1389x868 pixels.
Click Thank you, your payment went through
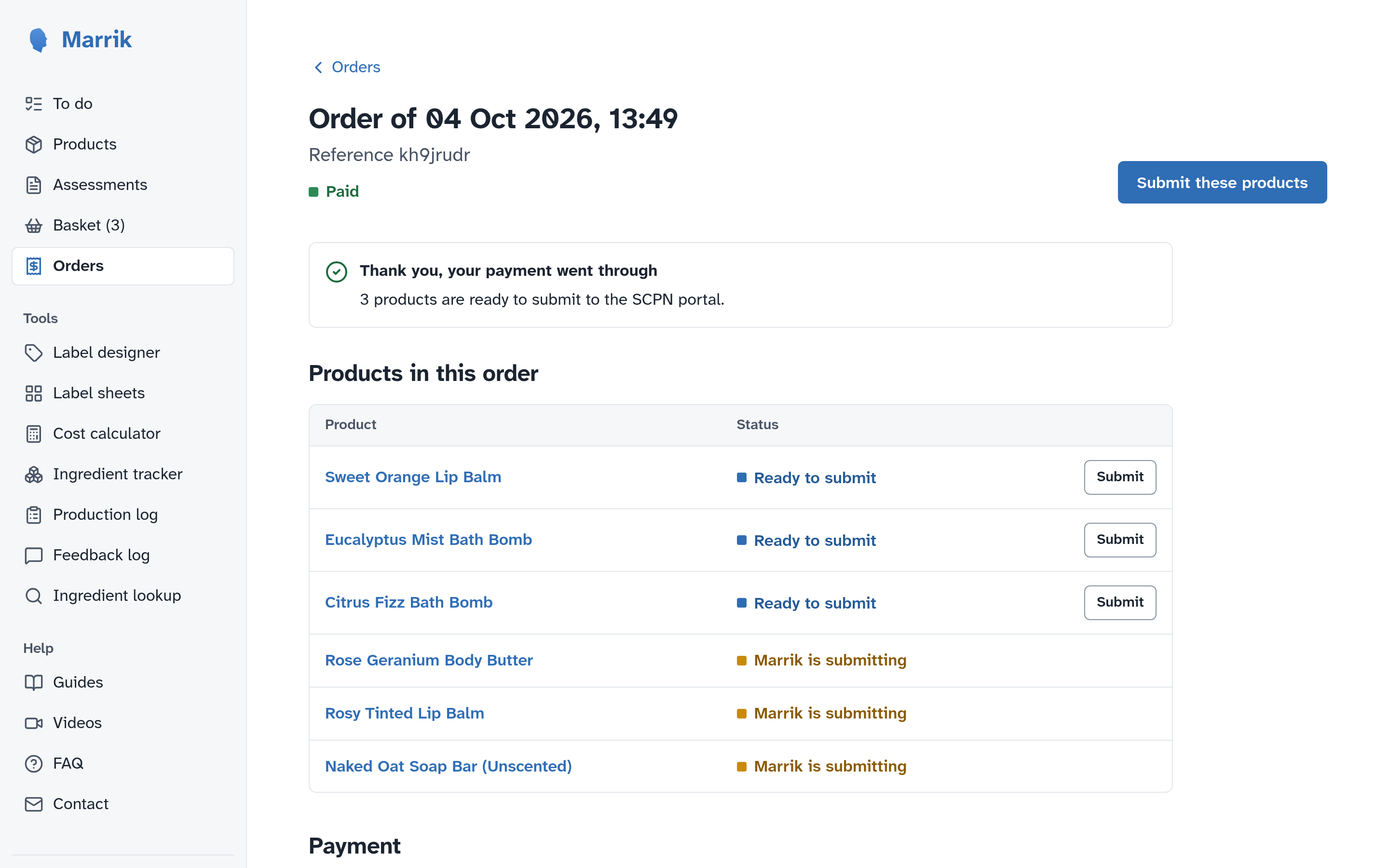[x=508, y=271]
